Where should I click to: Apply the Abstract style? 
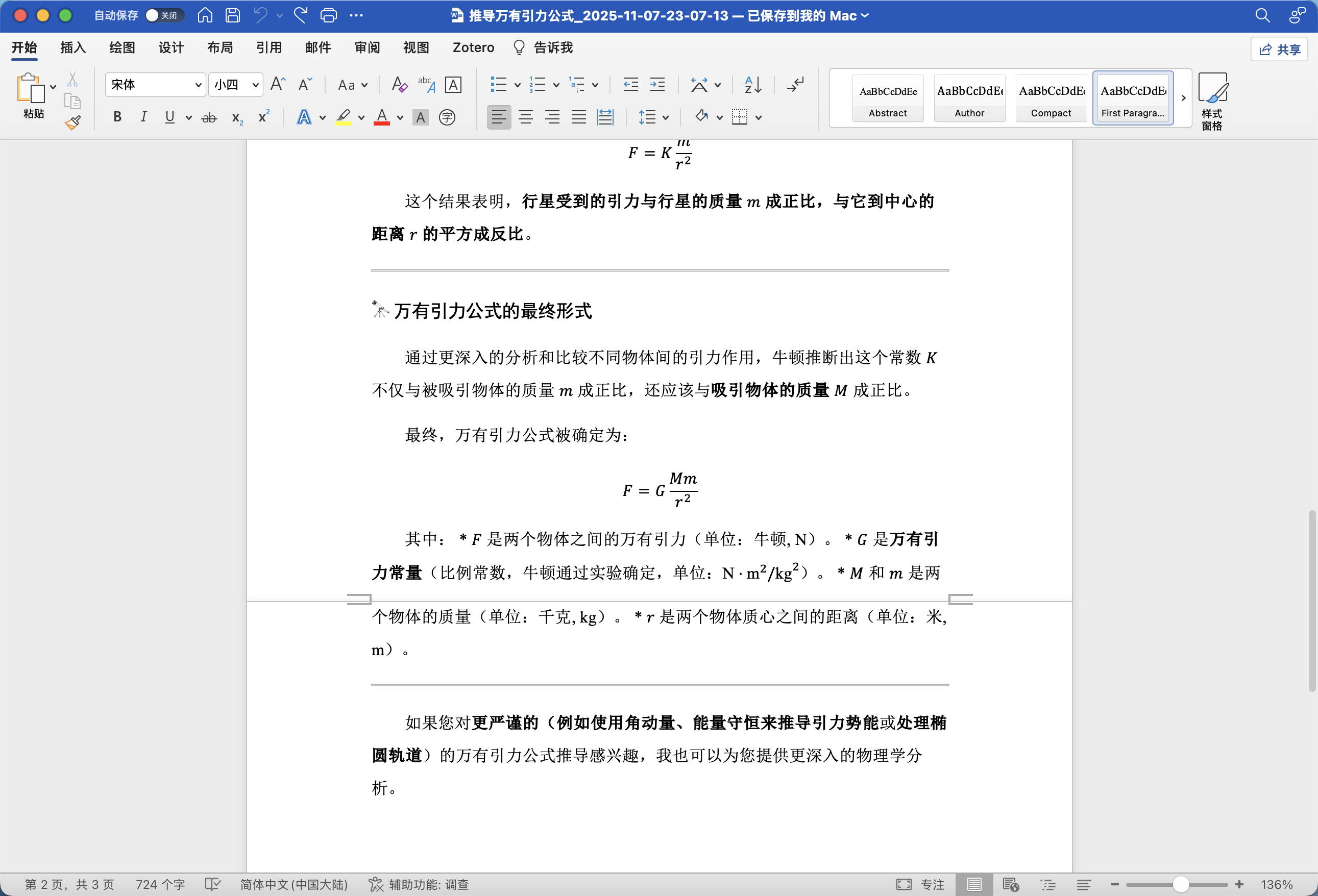pos(888,98)
